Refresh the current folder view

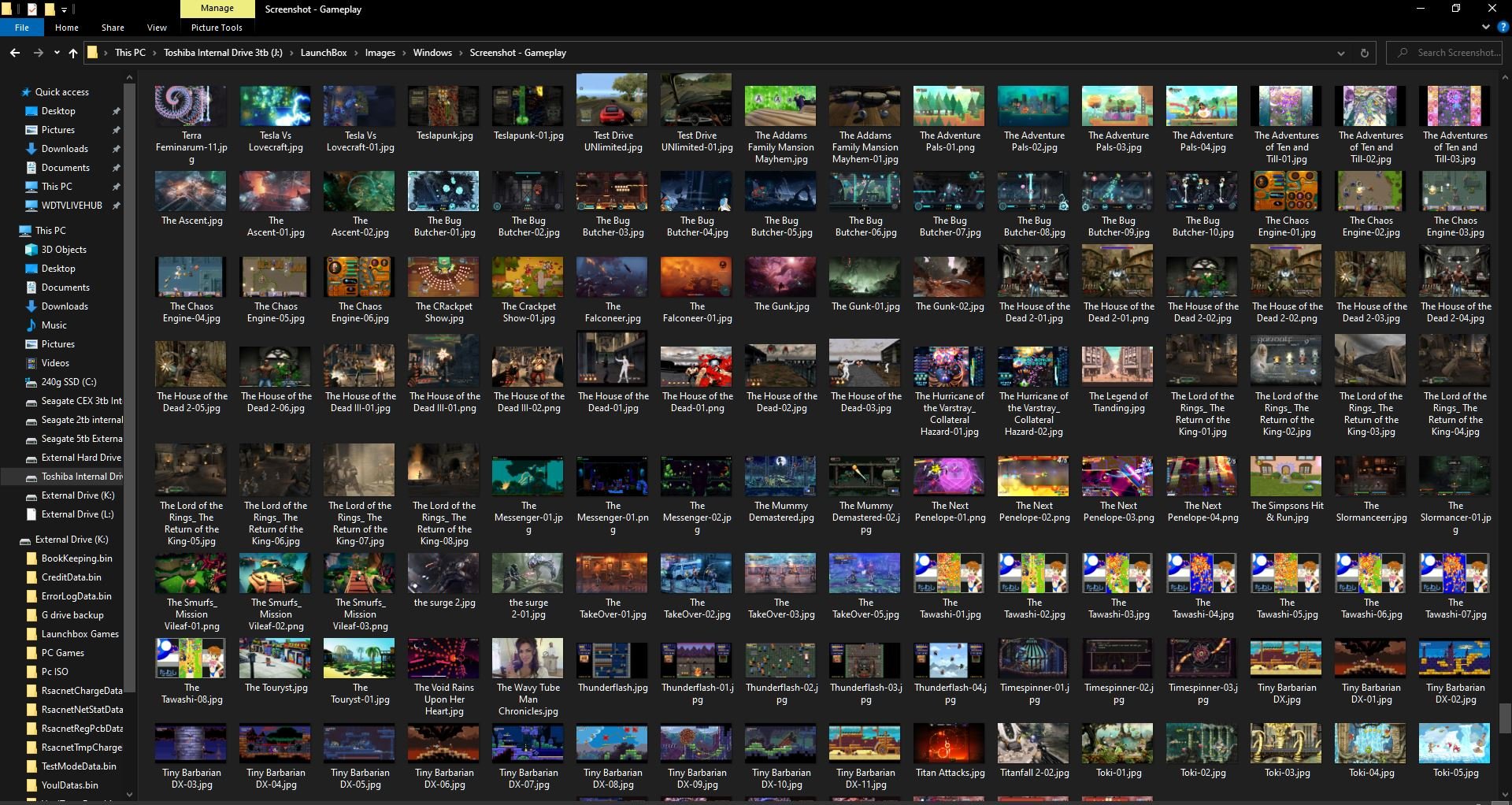1364,53
